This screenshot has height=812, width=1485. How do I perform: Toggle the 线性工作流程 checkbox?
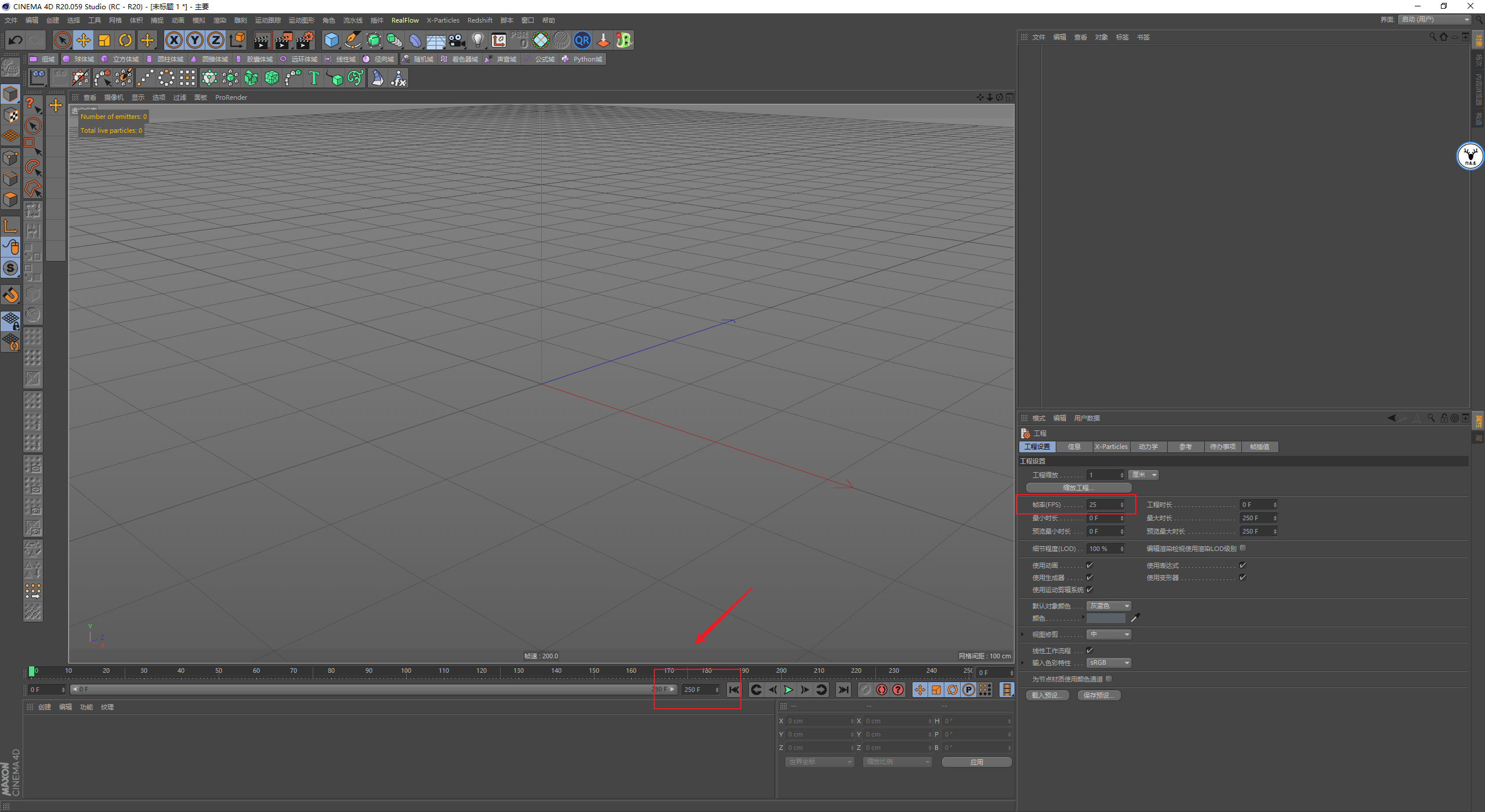(x=1089, y=650)
